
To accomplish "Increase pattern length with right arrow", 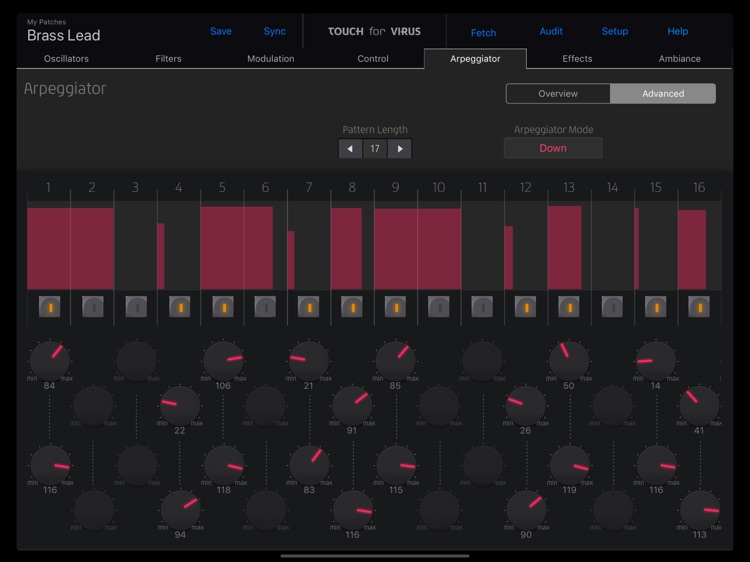I will [x=400, y=149].
